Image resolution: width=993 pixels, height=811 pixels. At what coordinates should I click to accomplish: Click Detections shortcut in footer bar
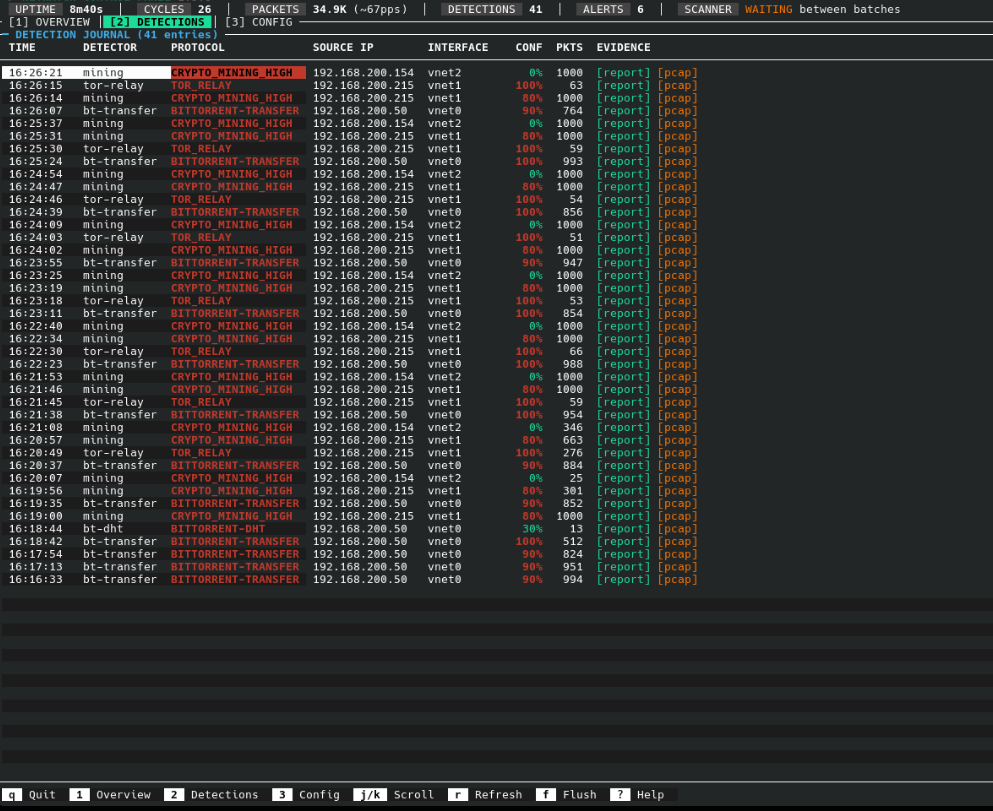pos(211,795)
